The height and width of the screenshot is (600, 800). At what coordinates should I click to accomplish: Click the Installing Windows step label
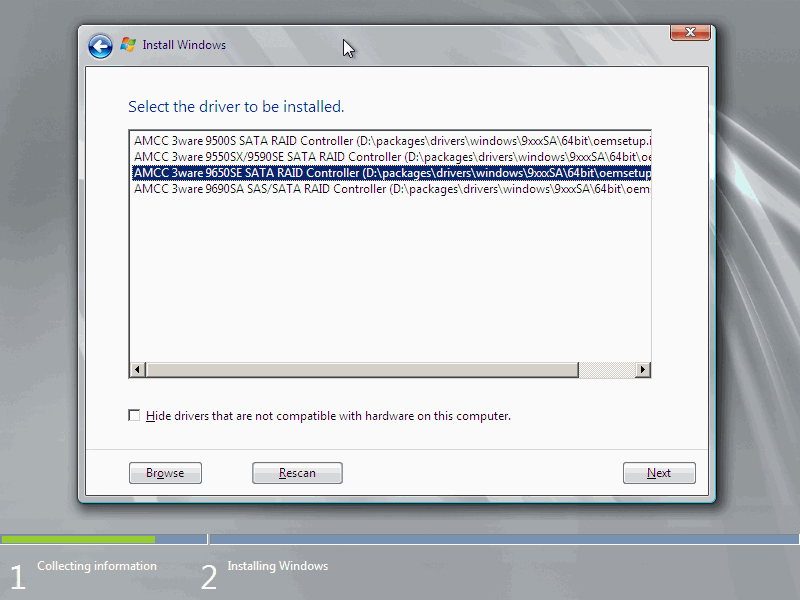pos(278,566)
